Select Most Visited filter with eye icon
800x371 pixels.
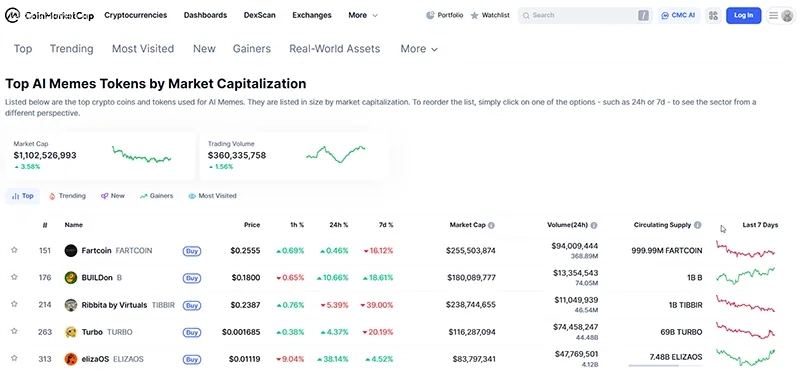(212, 196)
